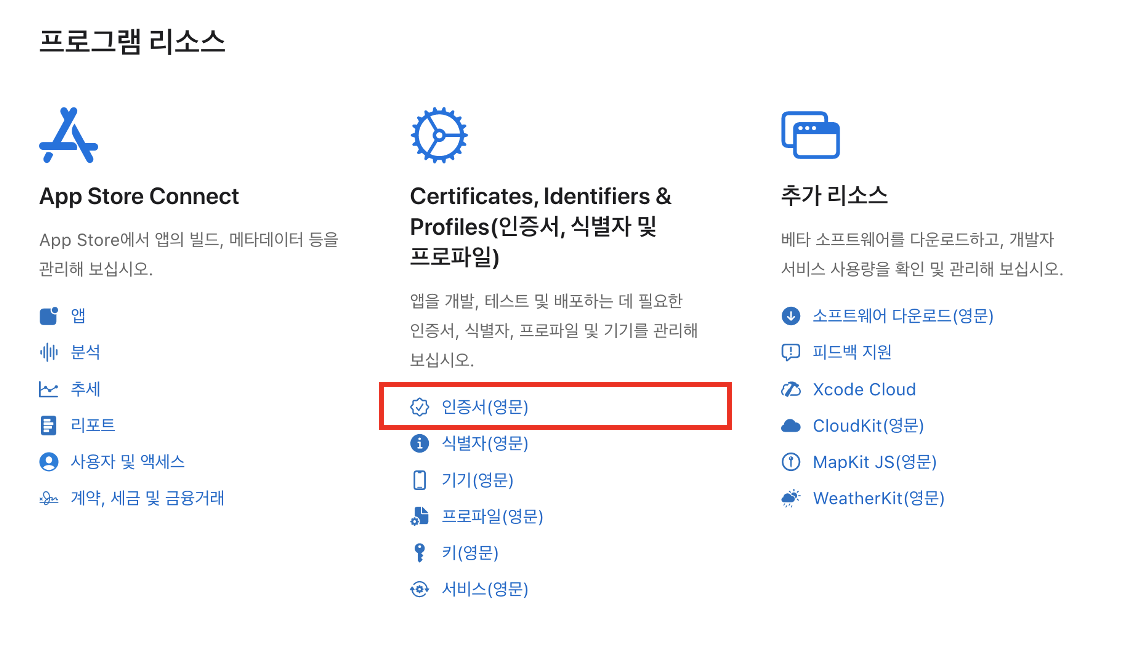
Task: Click the 키 key icon
Action: (x=420, y=553)
